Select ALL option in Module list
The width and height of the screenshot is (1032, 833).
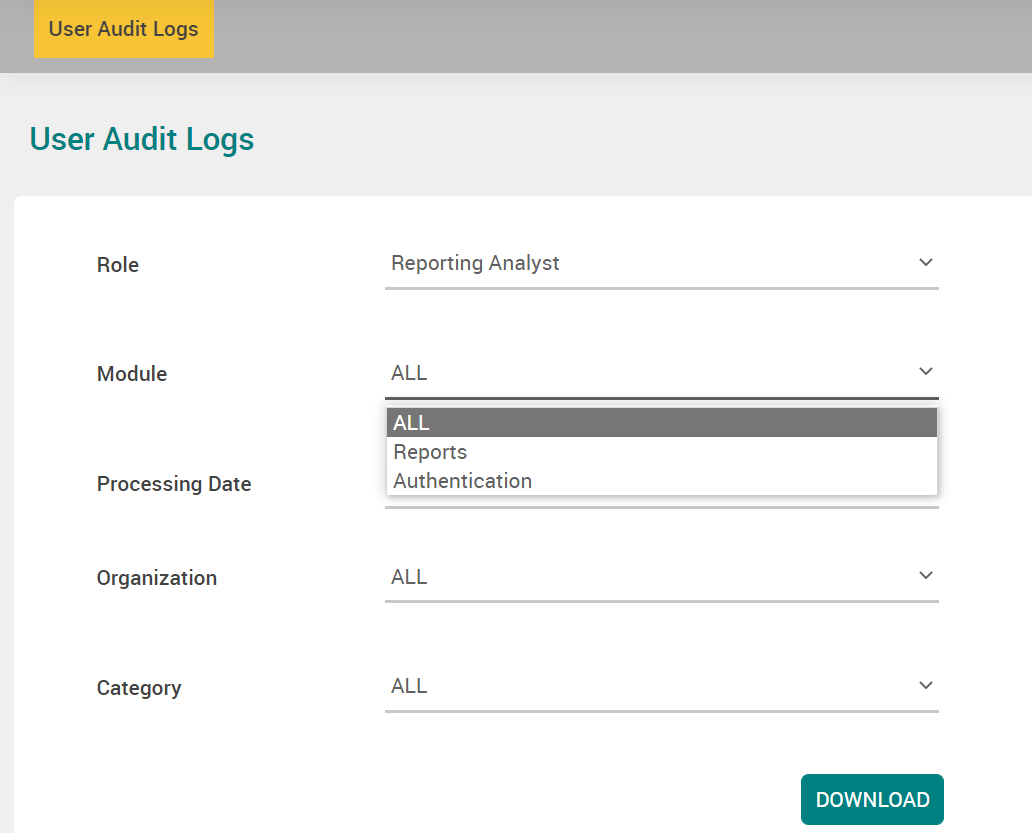point(661,422)
